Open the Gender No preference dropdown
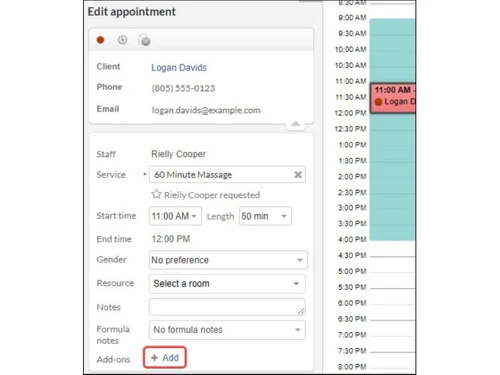This screenshot has height=375, width=500. 228,260
